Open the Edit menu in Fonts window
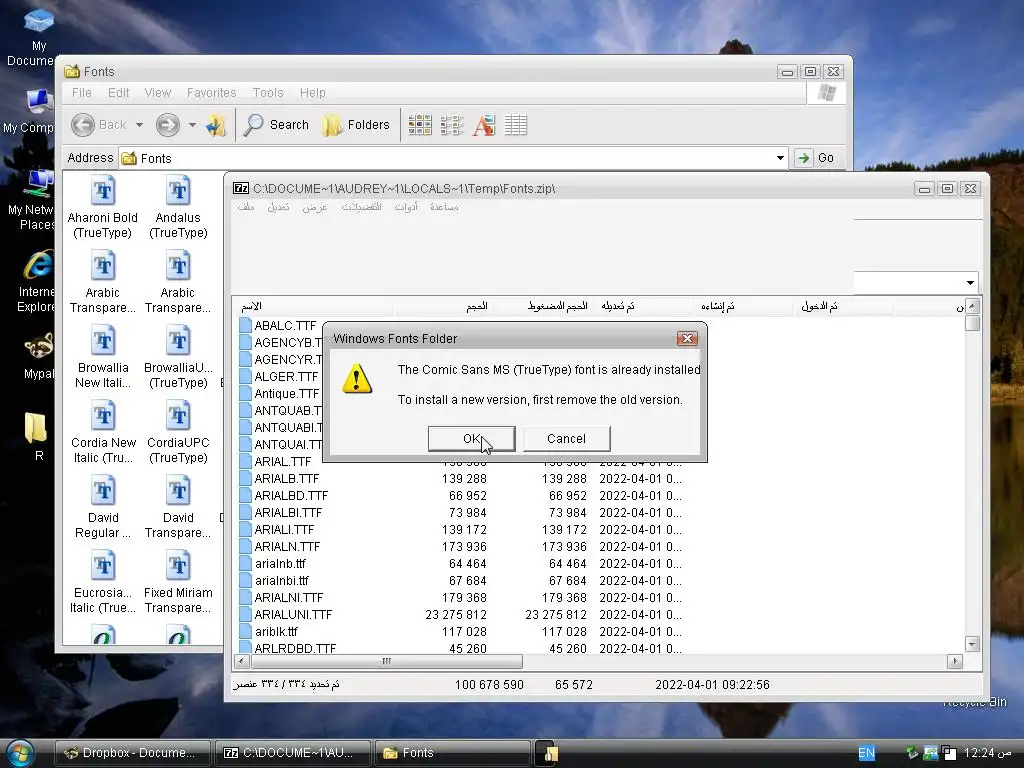The width and height of the screenshot is (1024, 768). coord(118,93)
